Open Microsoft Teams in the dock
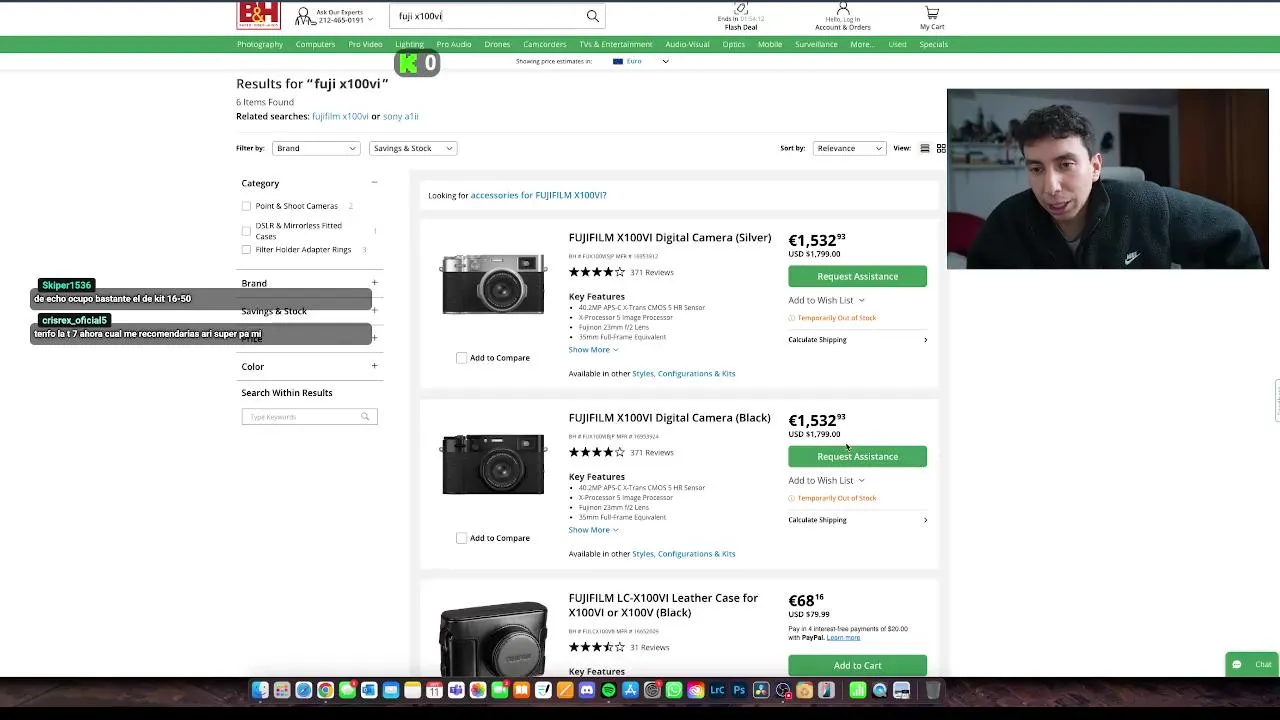1280x720 pixels. pyautogui.click(x=456, y=690)
